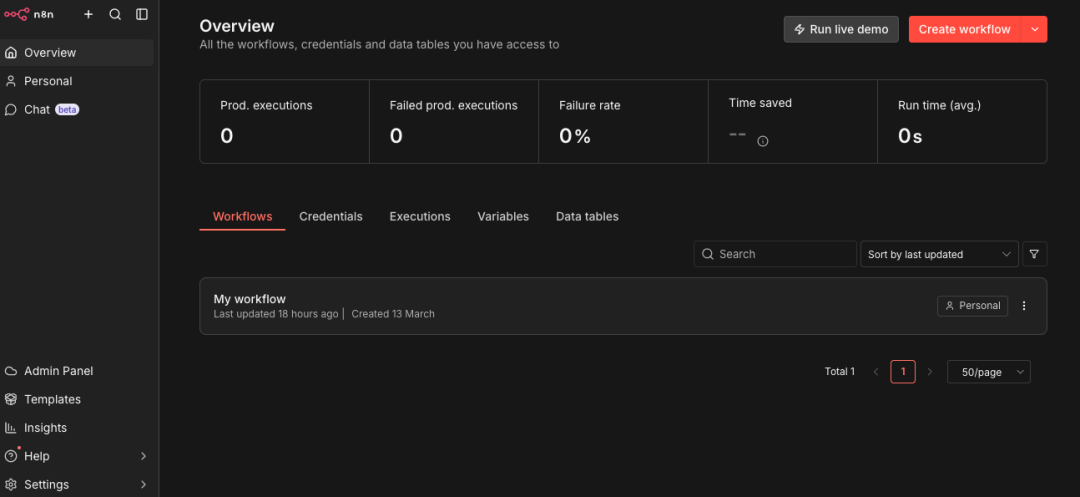Switch to the Executions tab
Image resolution: width=1080 pixels, height=497 pixels.
(420, 216)
